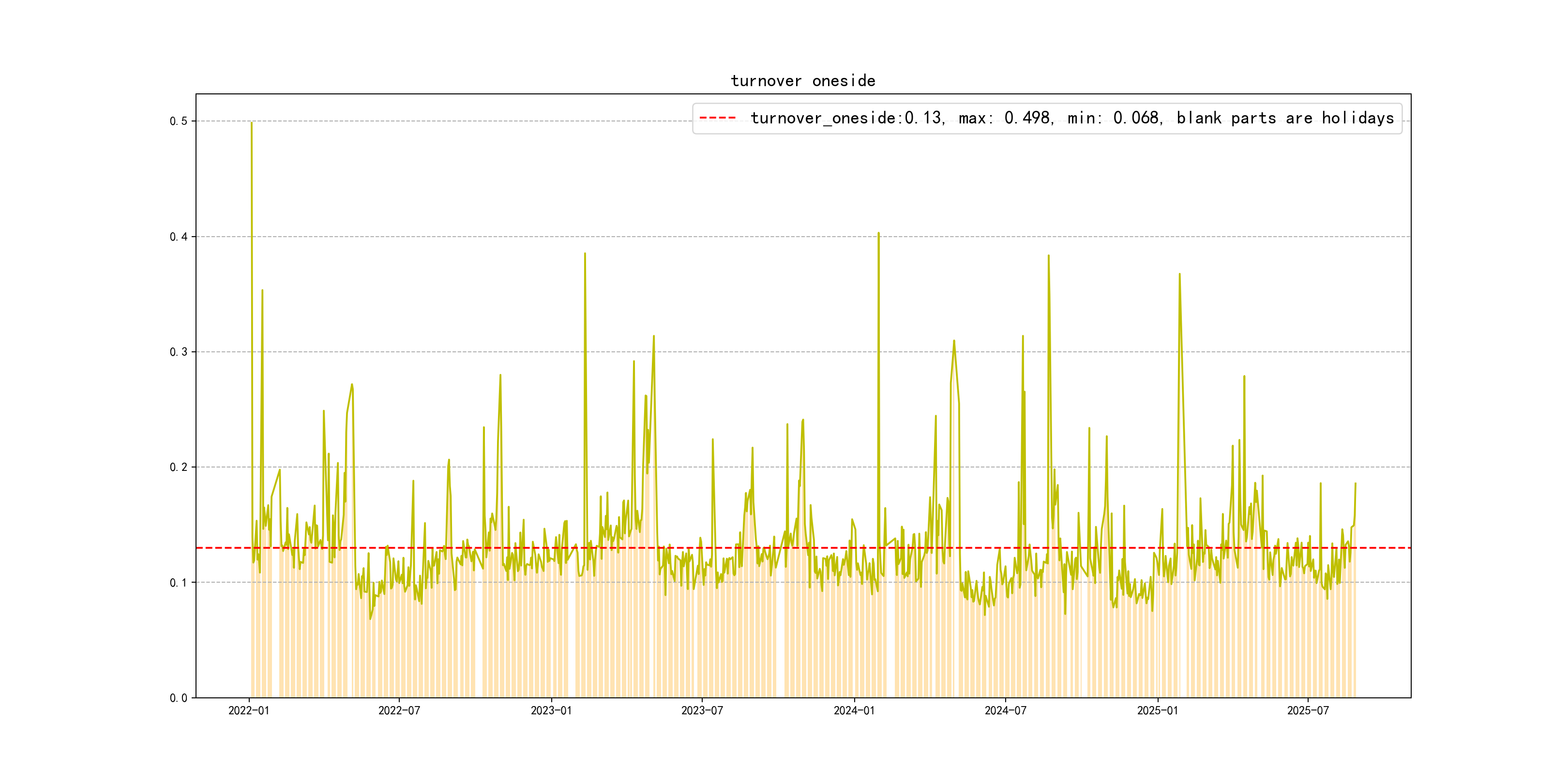
Task: Click the 0.3 y-axis tick label
Action: [179, 352]
